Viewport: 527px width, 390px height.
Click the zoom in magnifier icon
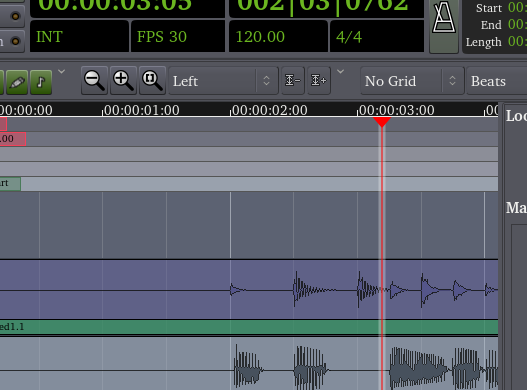[123, 80]
